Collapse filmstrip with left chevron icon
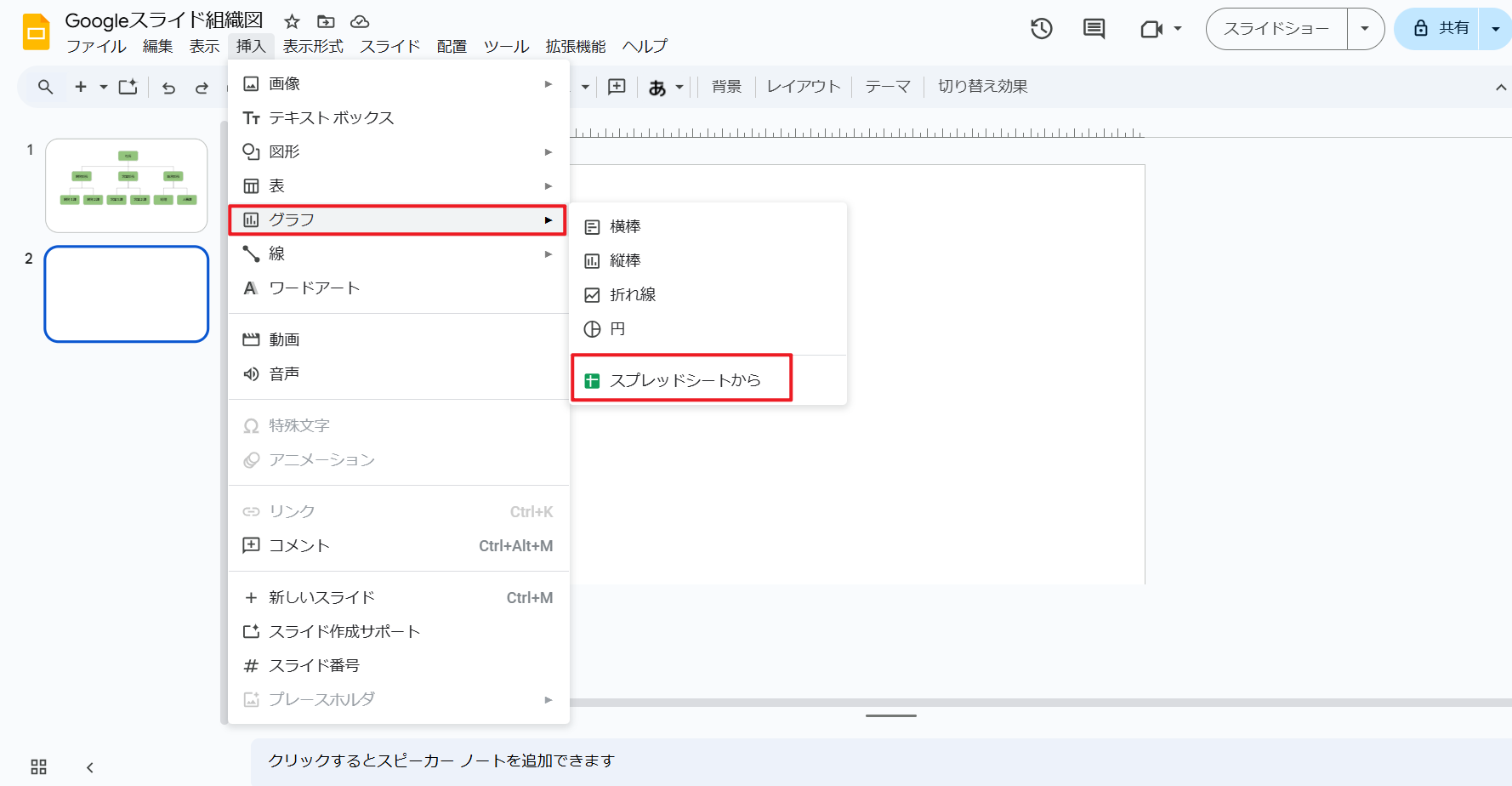The height and width of the screenshot is (786, 1512). coord(90,767)
